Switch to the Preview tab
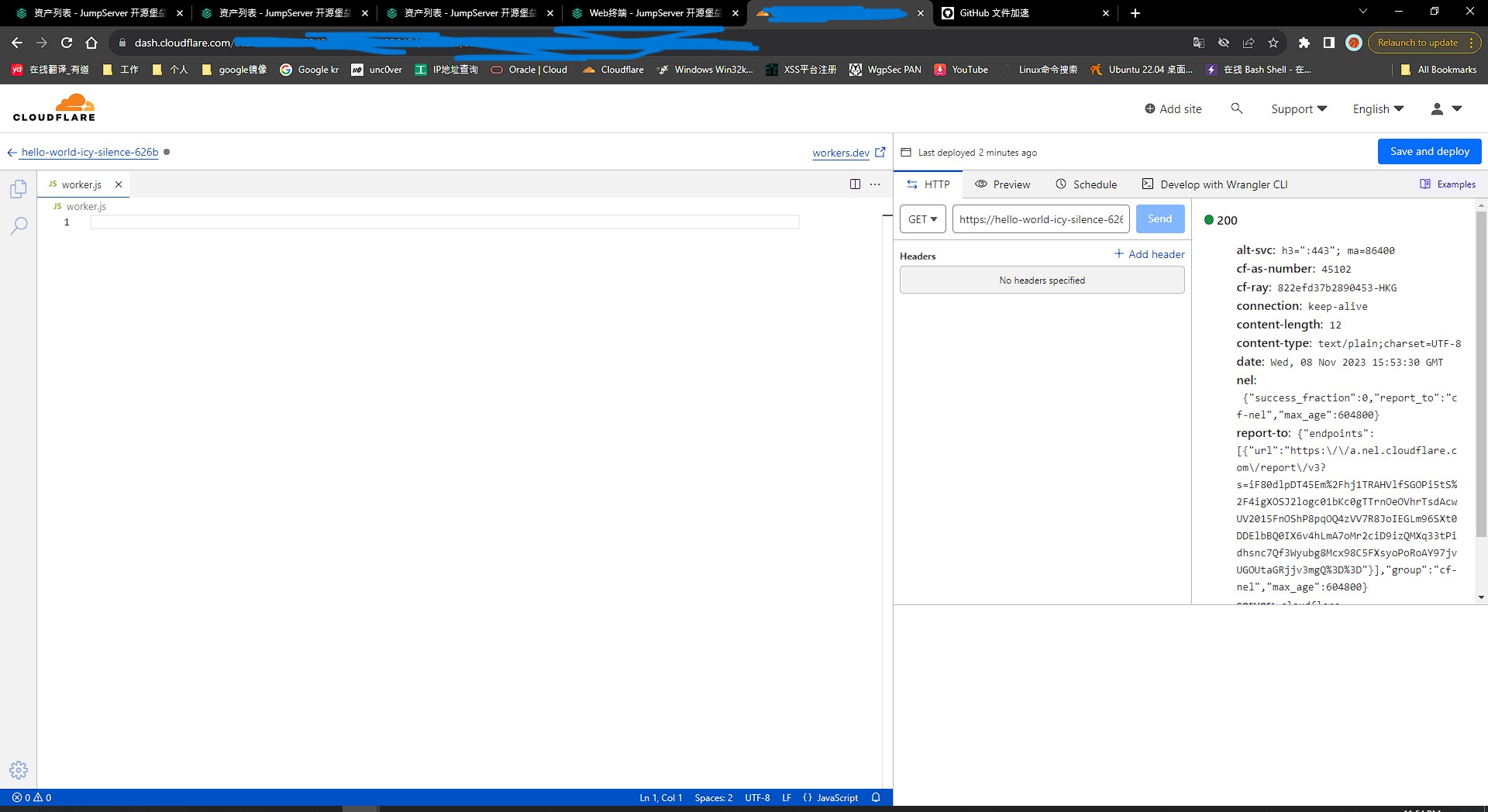The image size is (1488, 812). pyautogui.click(x=1003, y=184)
